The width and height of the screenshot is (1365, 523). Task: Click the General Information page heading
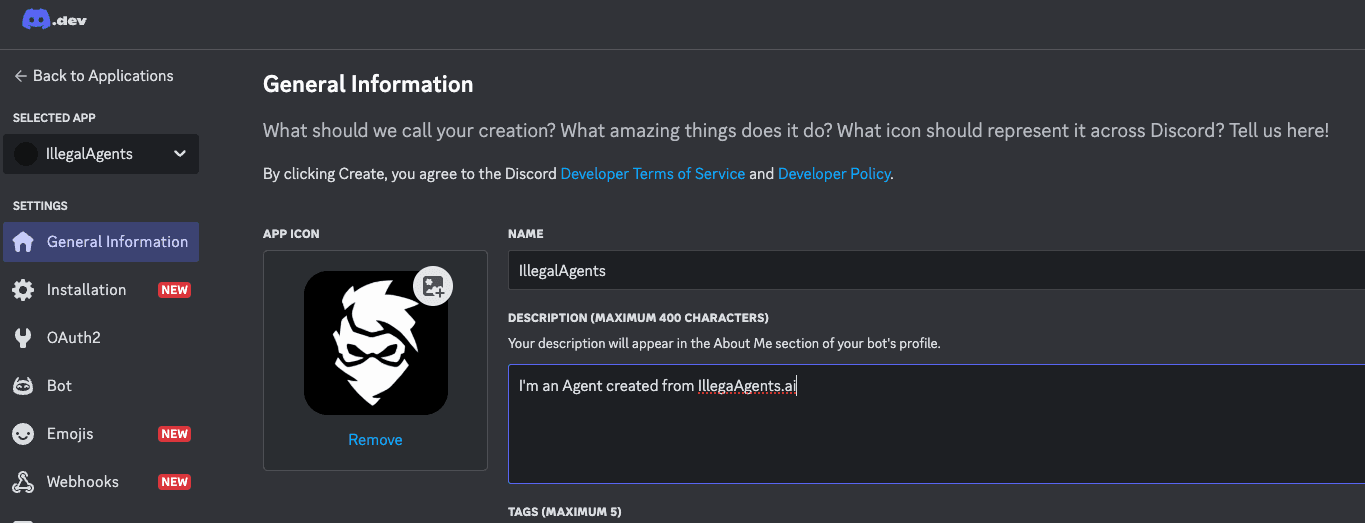tap(368, 84)
